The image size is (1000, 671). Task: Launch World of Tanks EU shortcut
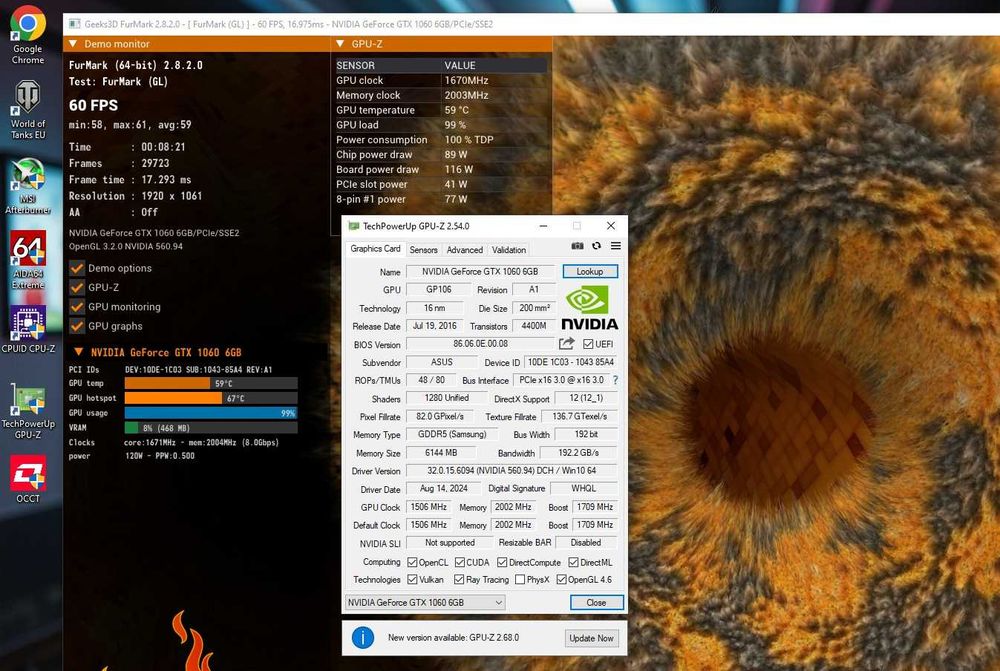[x=28, y=110]
